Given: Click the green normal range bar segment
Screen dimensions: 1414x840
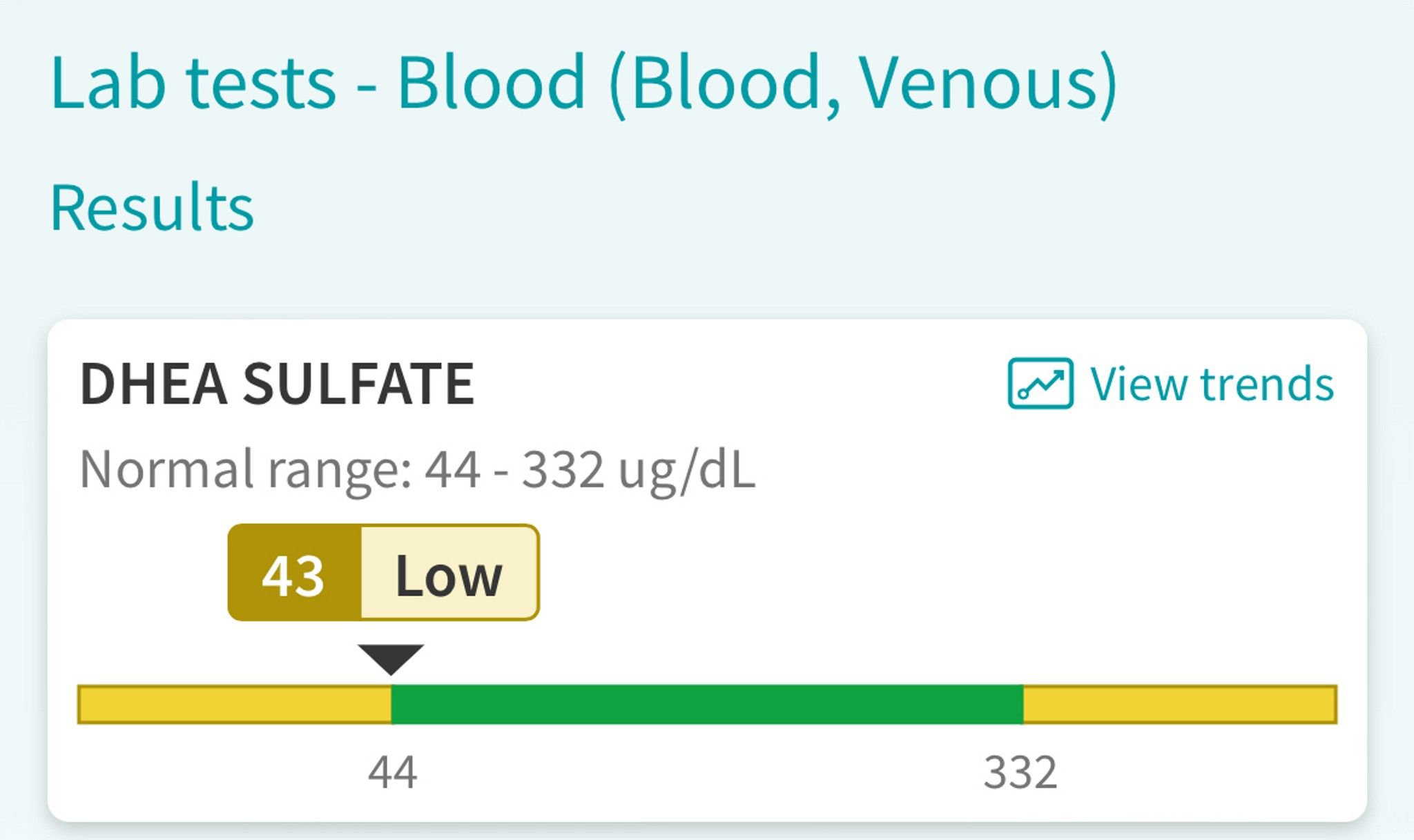Looking at the screenshot, I should pyautogui.click(x=706, y=704).
